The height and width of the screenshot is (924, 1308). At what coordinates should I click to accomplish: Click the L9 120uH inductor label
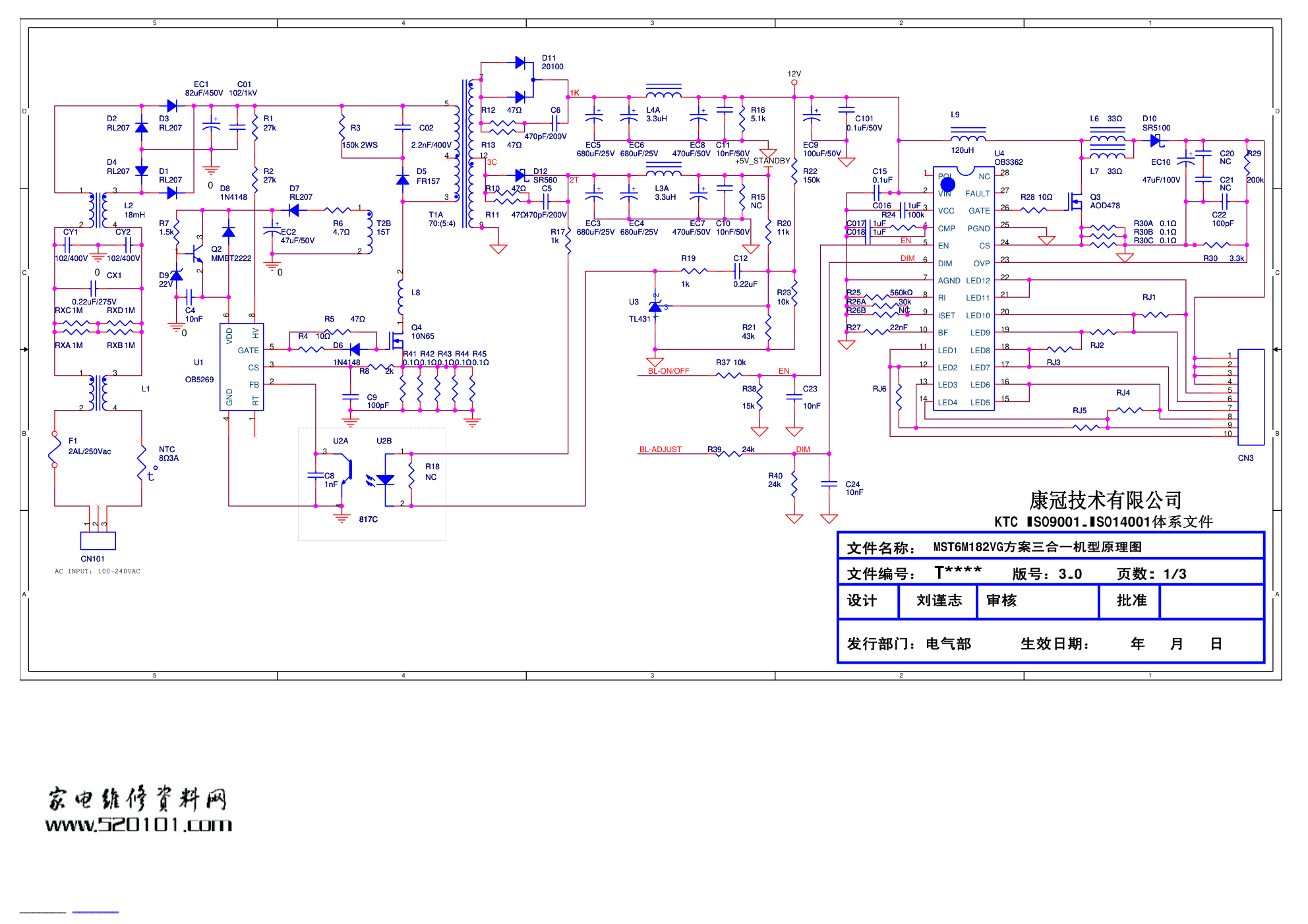pos(961,132)
